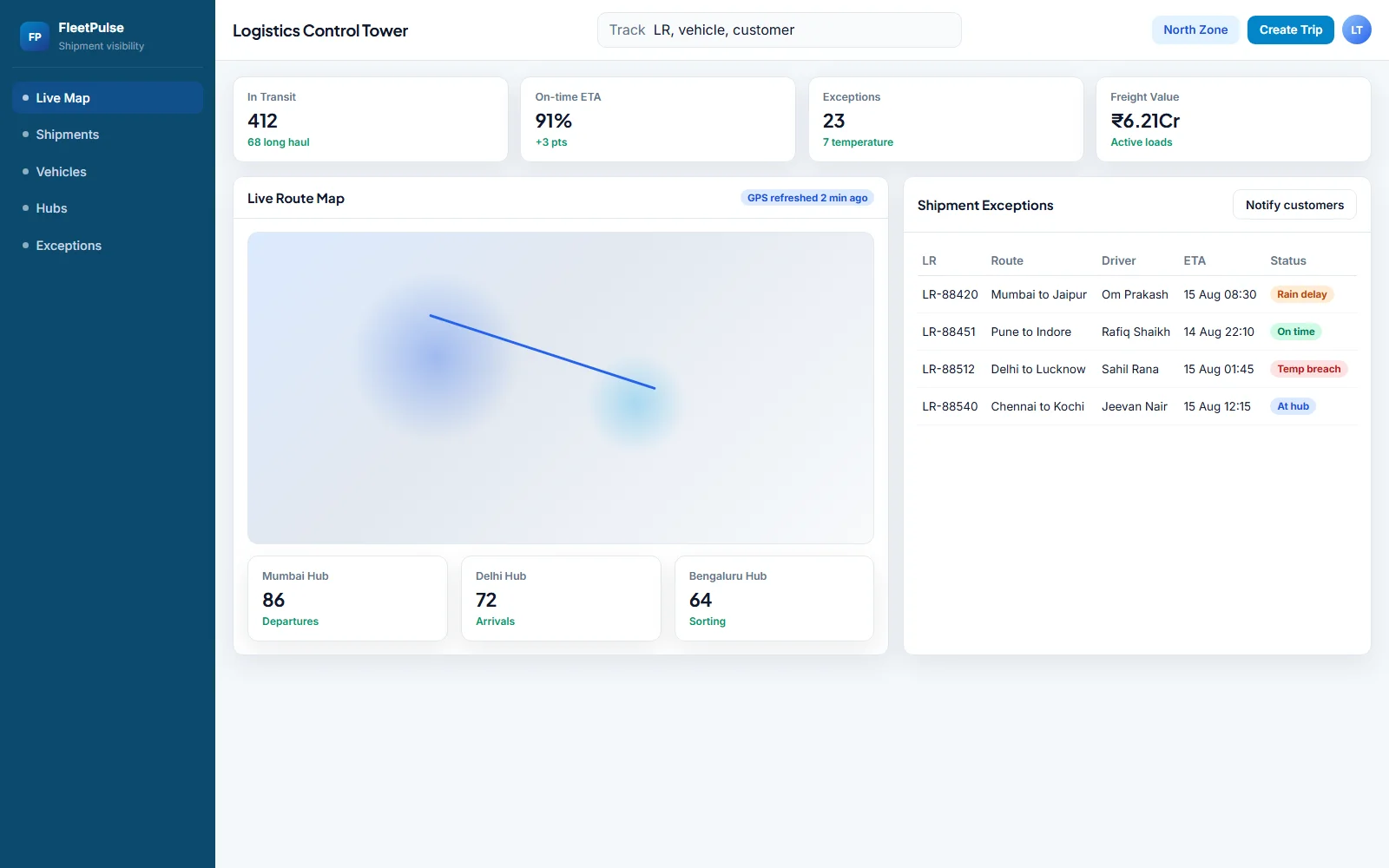This screenshot has height=868, width=1389.
Task: Click the Create Trip button
Action: (1291, 30)
